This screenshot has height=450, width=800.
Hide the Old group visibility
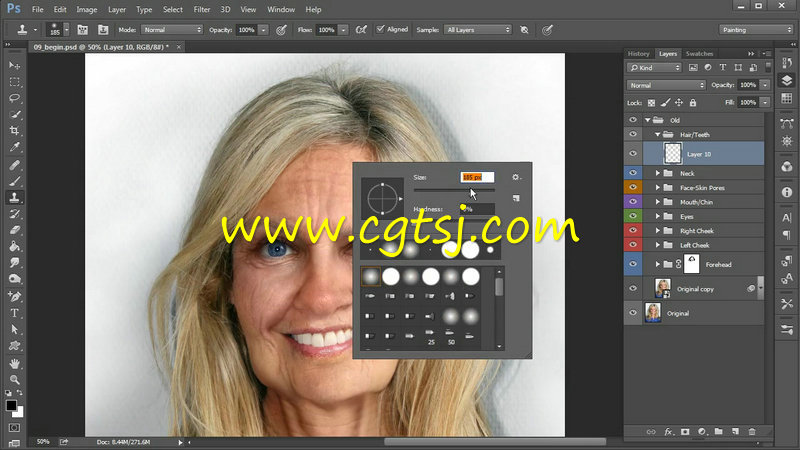[x=633, y=120]
